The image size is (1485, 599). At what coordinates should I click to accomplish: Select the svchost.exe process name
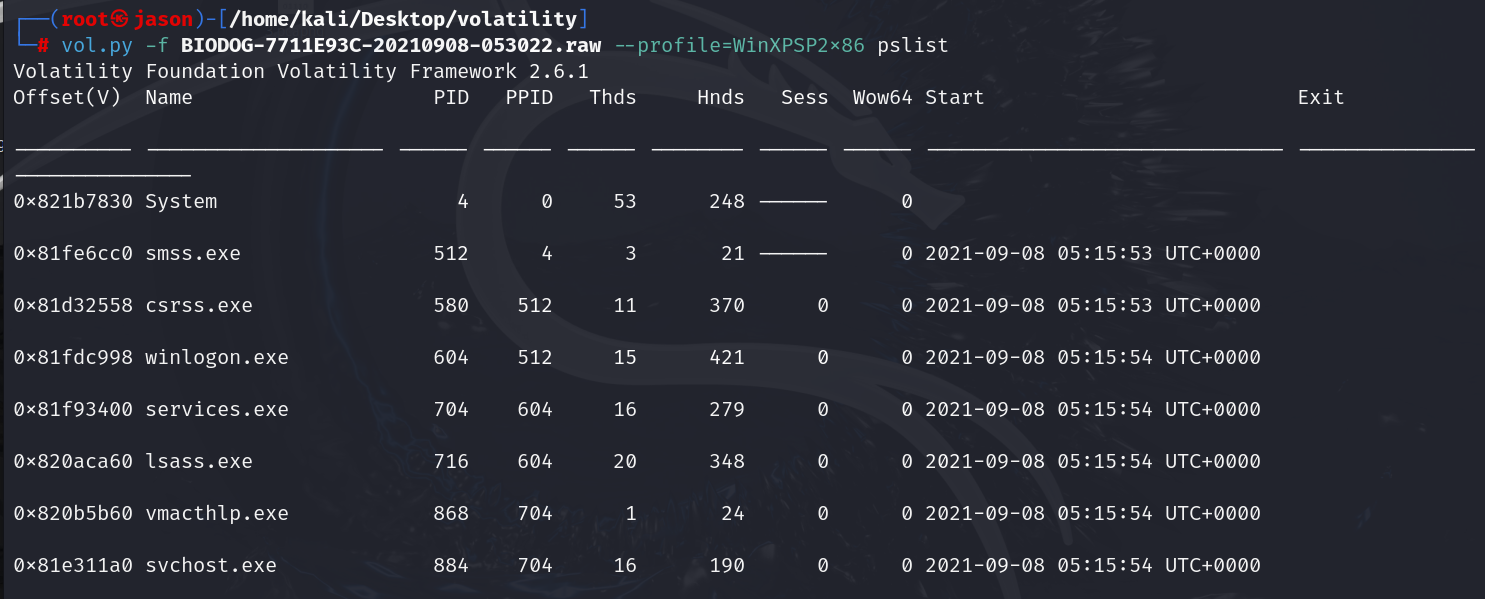pyautogui.click(x=211, y=566)
